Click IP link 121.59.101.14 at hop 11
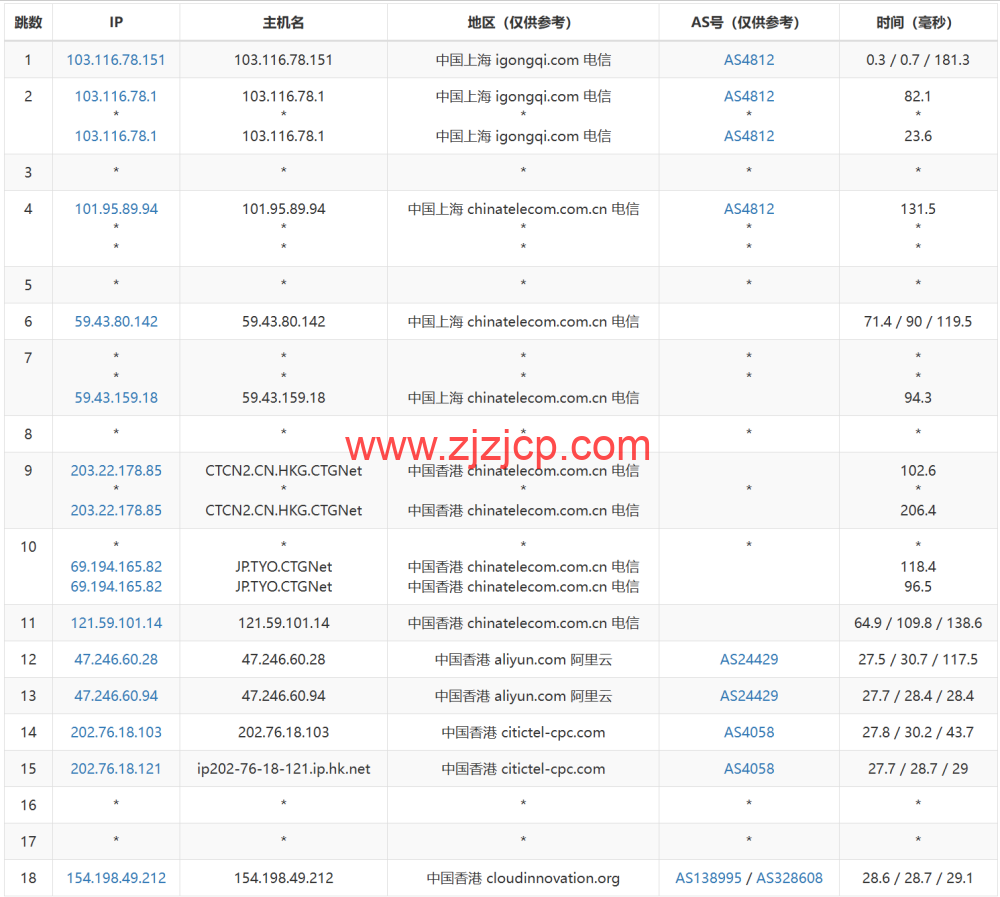Viewport: 1000px width, 897px height. [x=115, y=622]
